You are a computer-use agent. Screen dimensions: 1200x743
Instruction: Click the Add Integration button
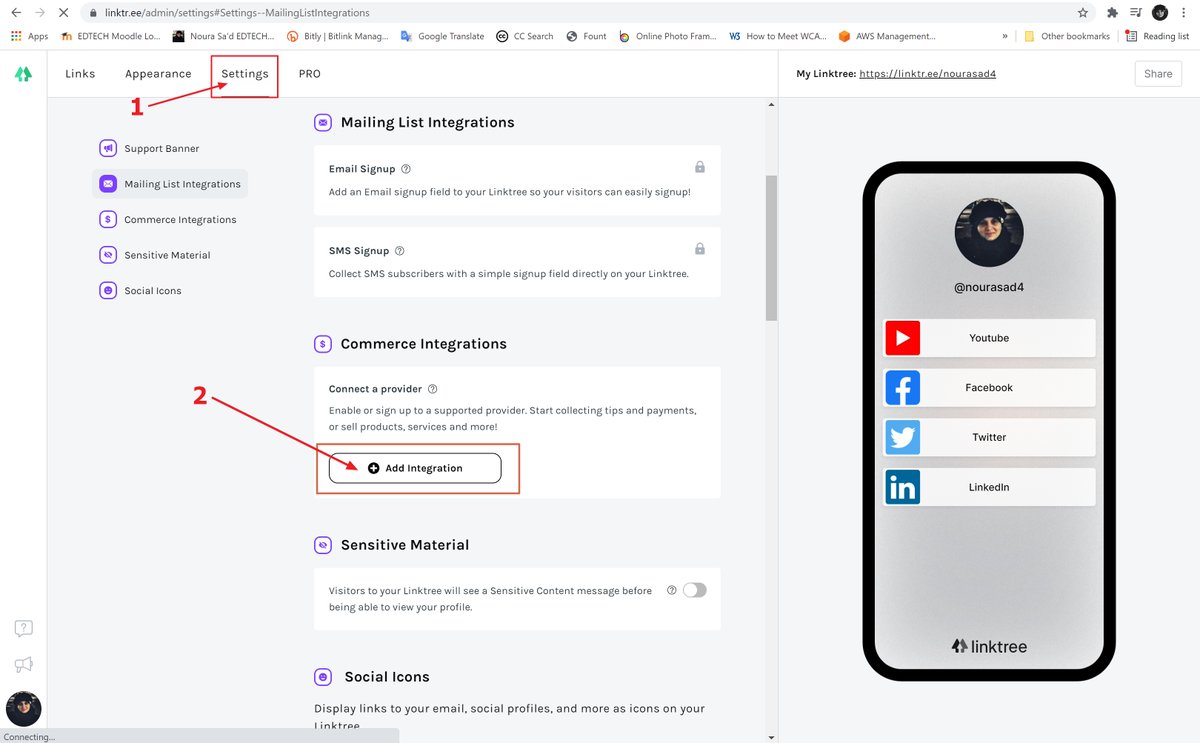tap(415, 468)
